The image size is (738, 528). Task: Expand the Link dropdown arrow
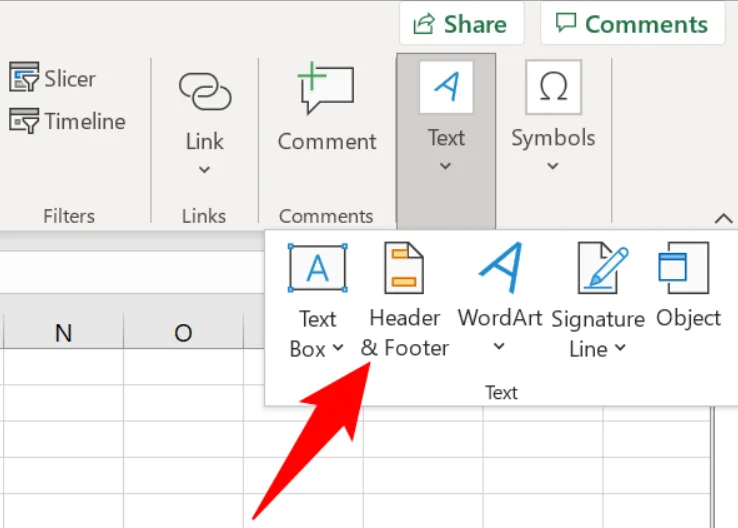204,170
